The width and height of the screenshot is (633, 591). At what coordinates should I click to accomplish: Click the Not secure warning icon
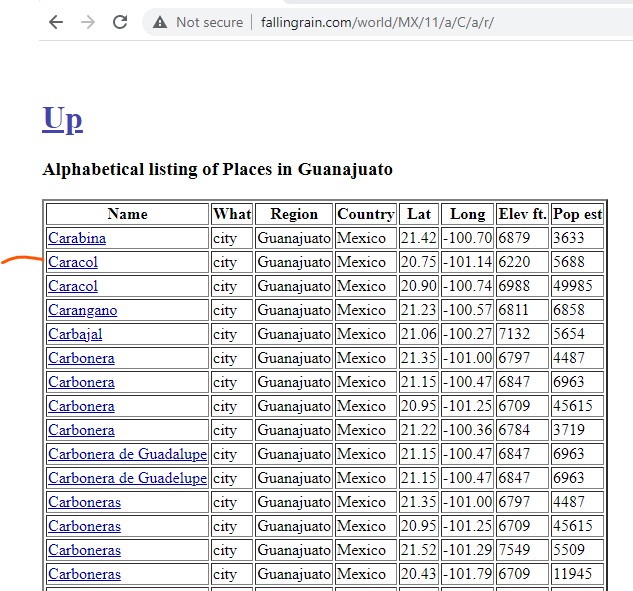tap(160, 22)
